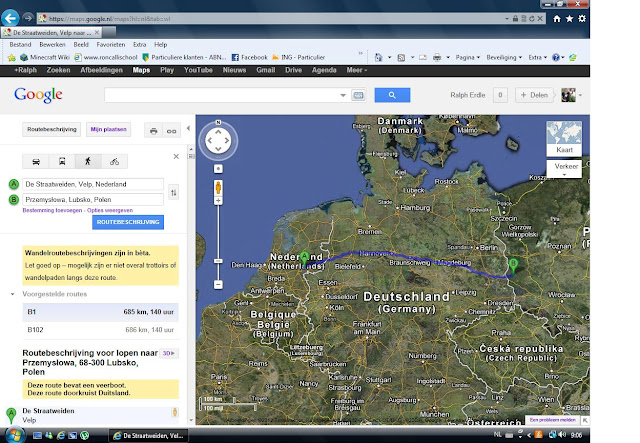Open favorites star in title bar
640x443 pixels.
(x=569, y=18)
